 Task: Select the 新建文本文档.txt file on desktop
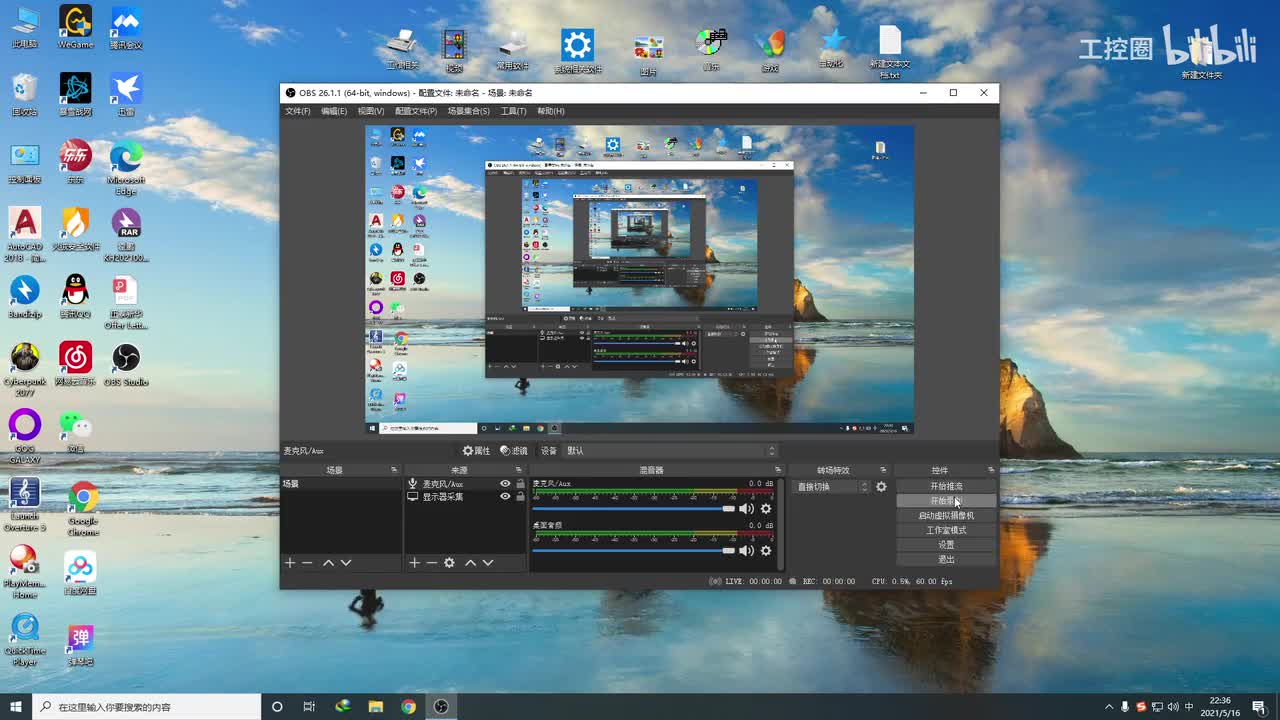tap(890, 53)
